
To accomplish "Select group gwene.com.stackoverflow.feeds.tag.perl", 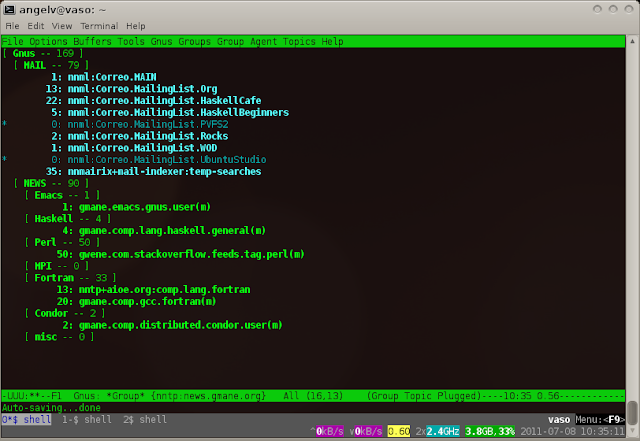I will [192, 254].
